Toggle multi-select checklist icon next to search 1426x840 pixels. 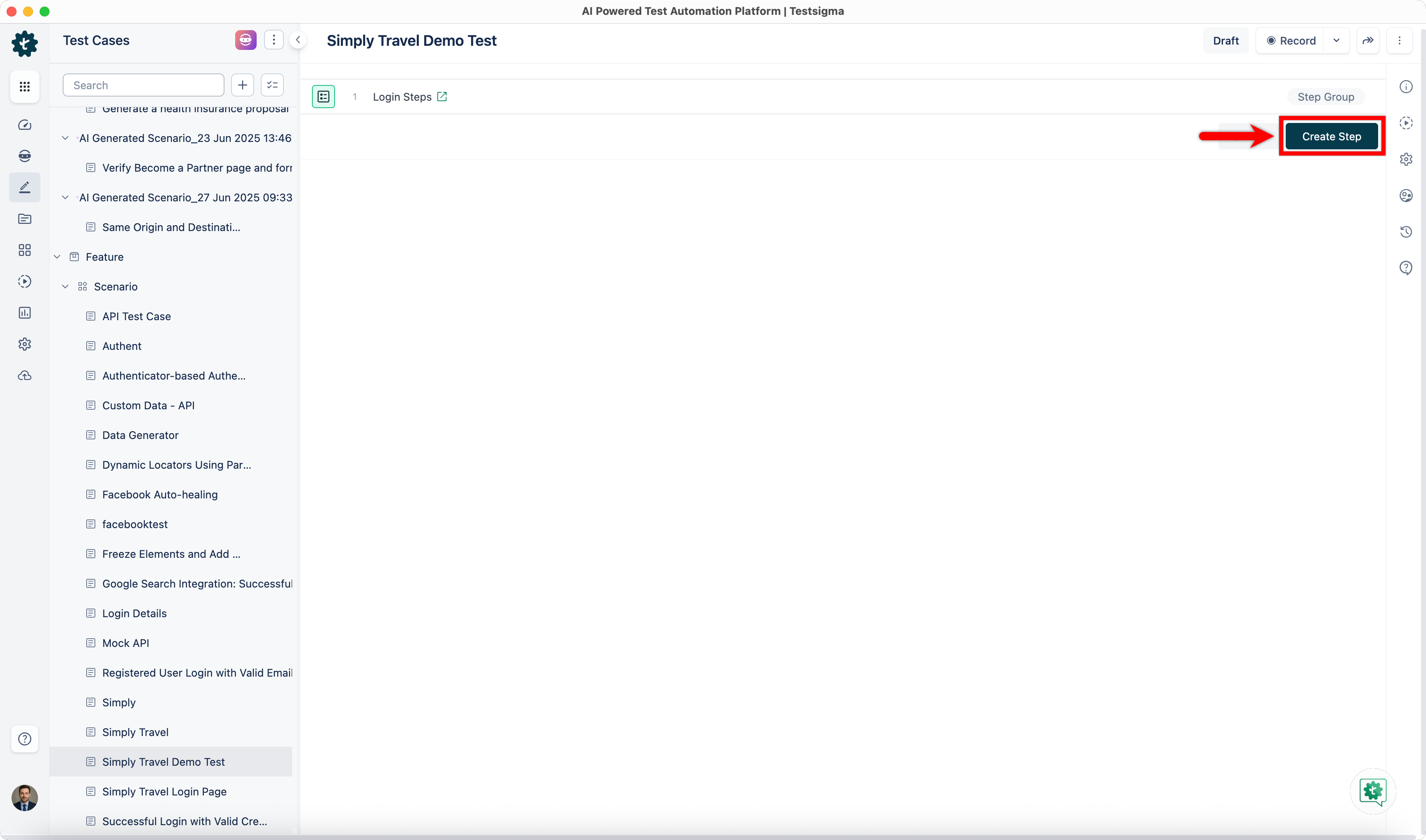tap(272, 85)
